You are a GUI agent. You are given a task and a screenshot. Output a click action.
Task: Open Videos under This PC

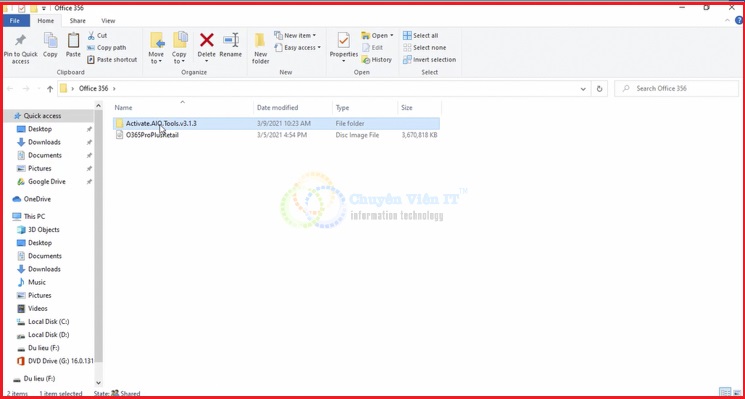pyautogui.click(x=38, y=308)
